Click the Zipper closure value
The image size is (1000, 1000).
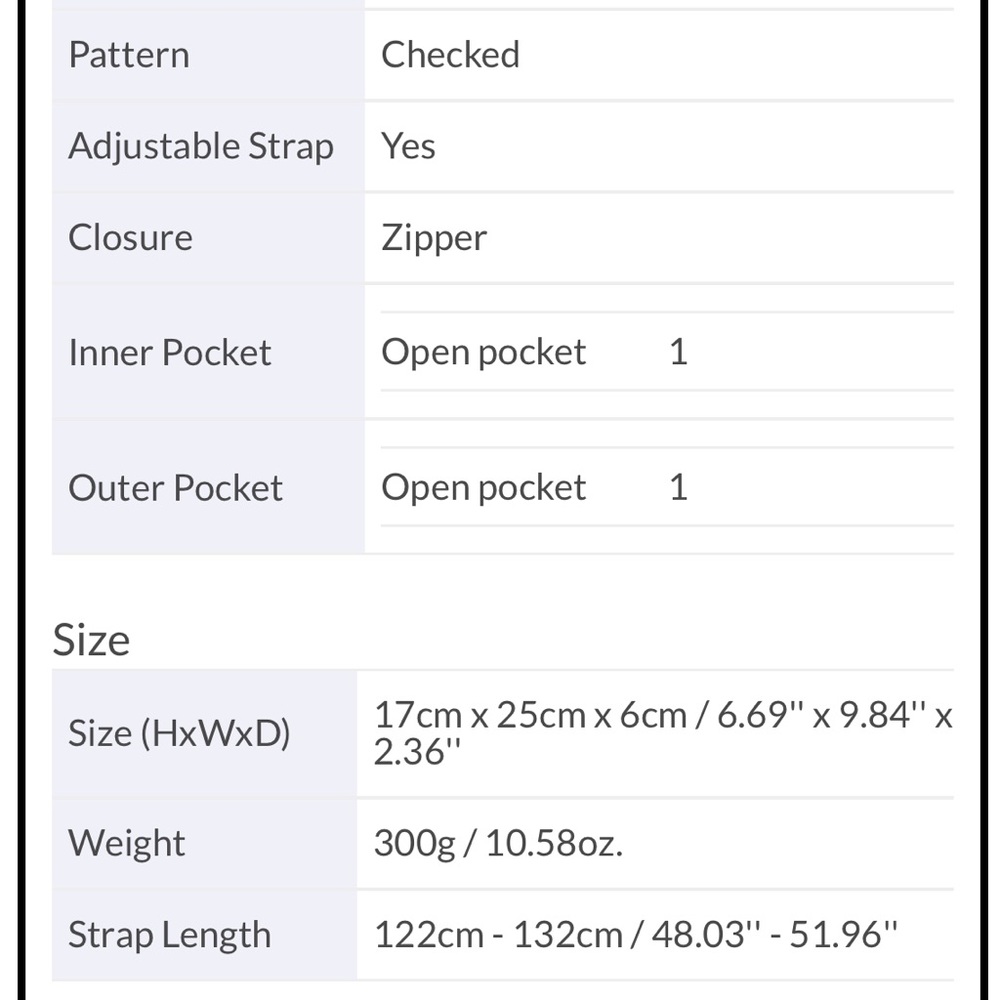(x=434, y=239)
